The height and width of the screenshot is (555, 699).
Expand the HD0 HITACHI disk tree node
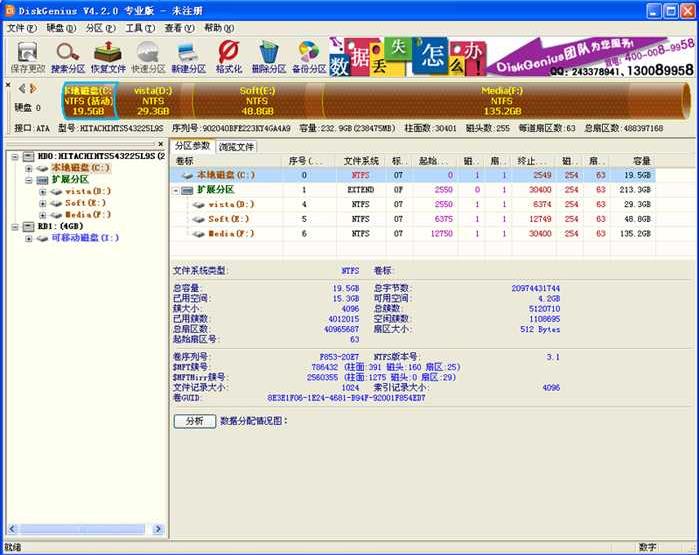[x=13, y=157]
